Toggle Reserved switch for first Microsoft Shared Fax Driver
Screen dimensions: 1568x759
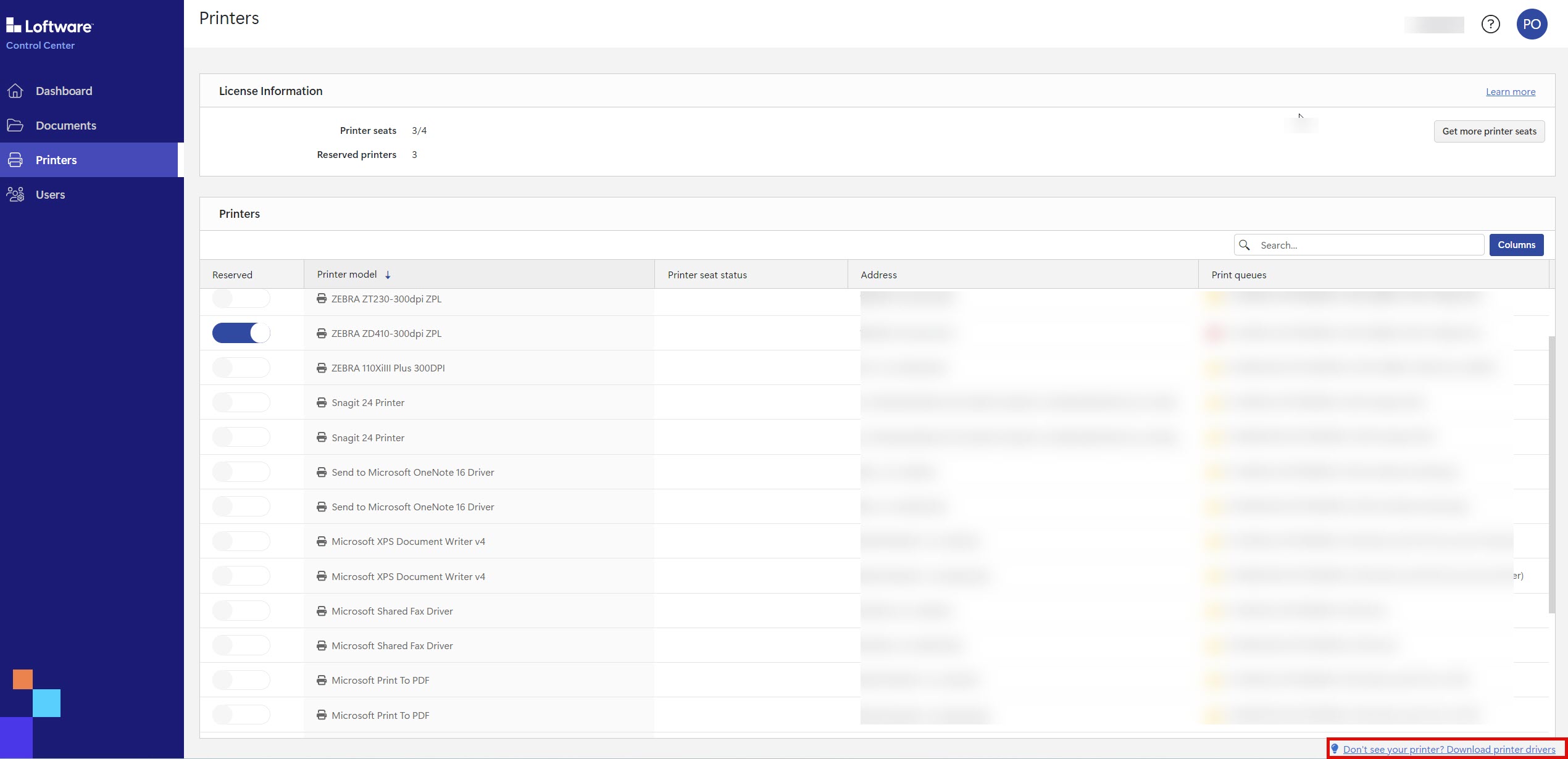[241, 611]
